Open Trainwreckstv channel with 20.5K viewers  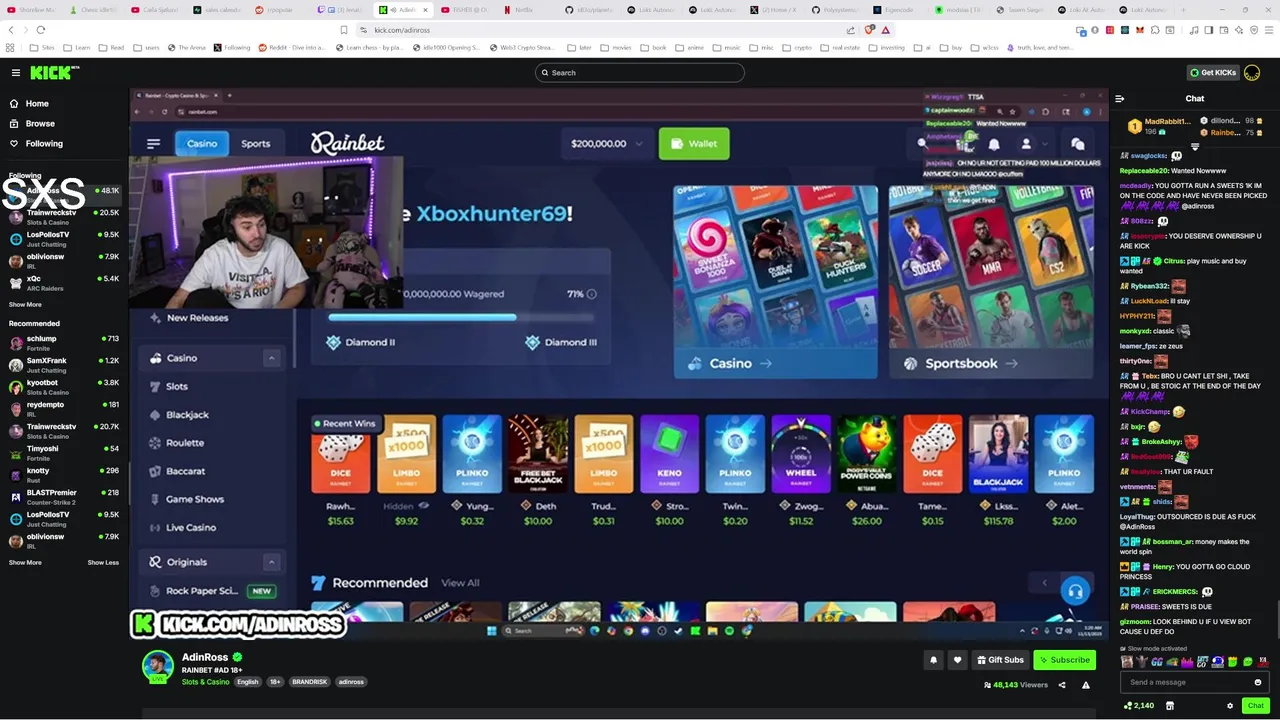[64, 217]
